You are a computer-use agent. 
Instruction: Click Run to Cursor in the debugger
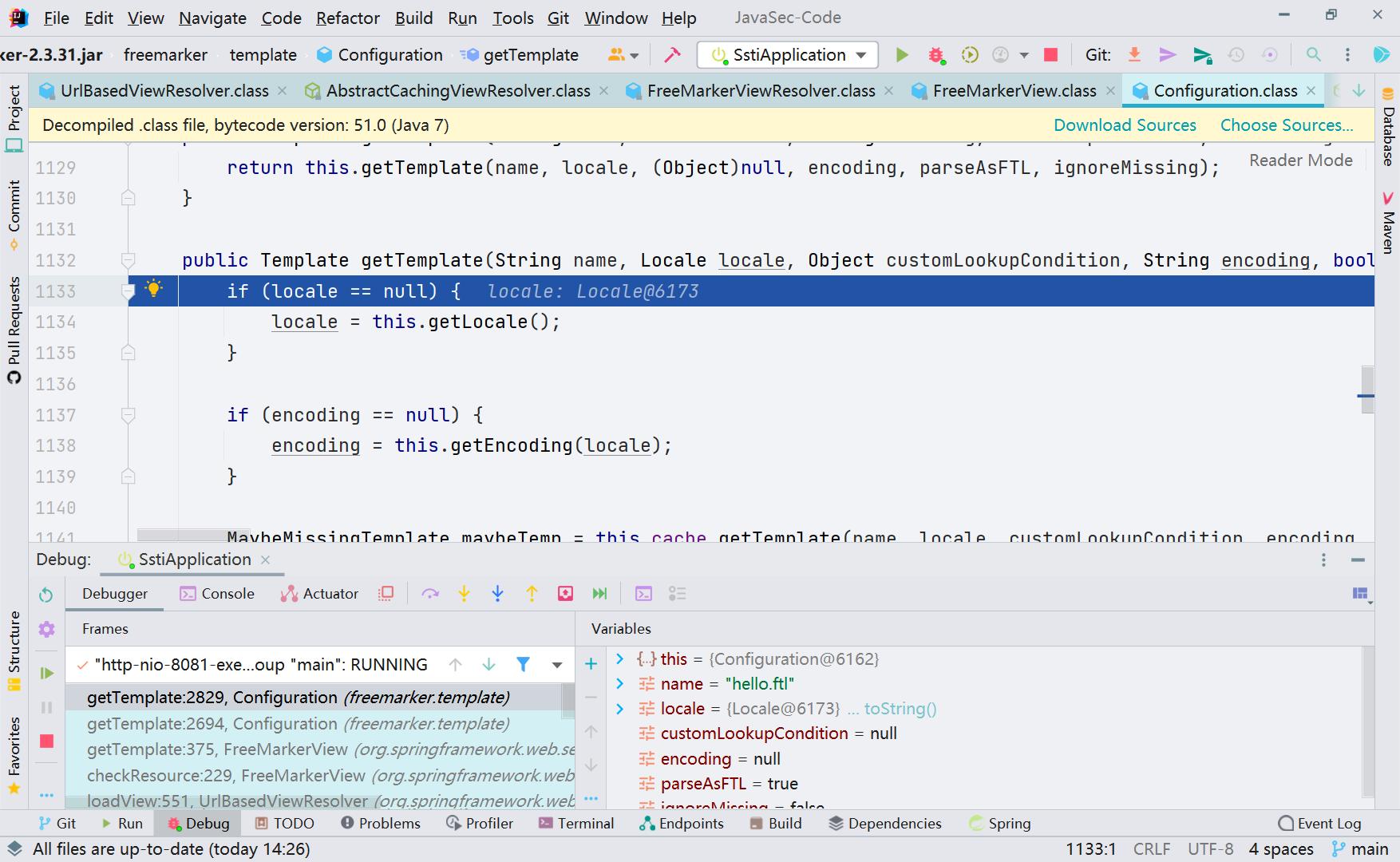600,593
